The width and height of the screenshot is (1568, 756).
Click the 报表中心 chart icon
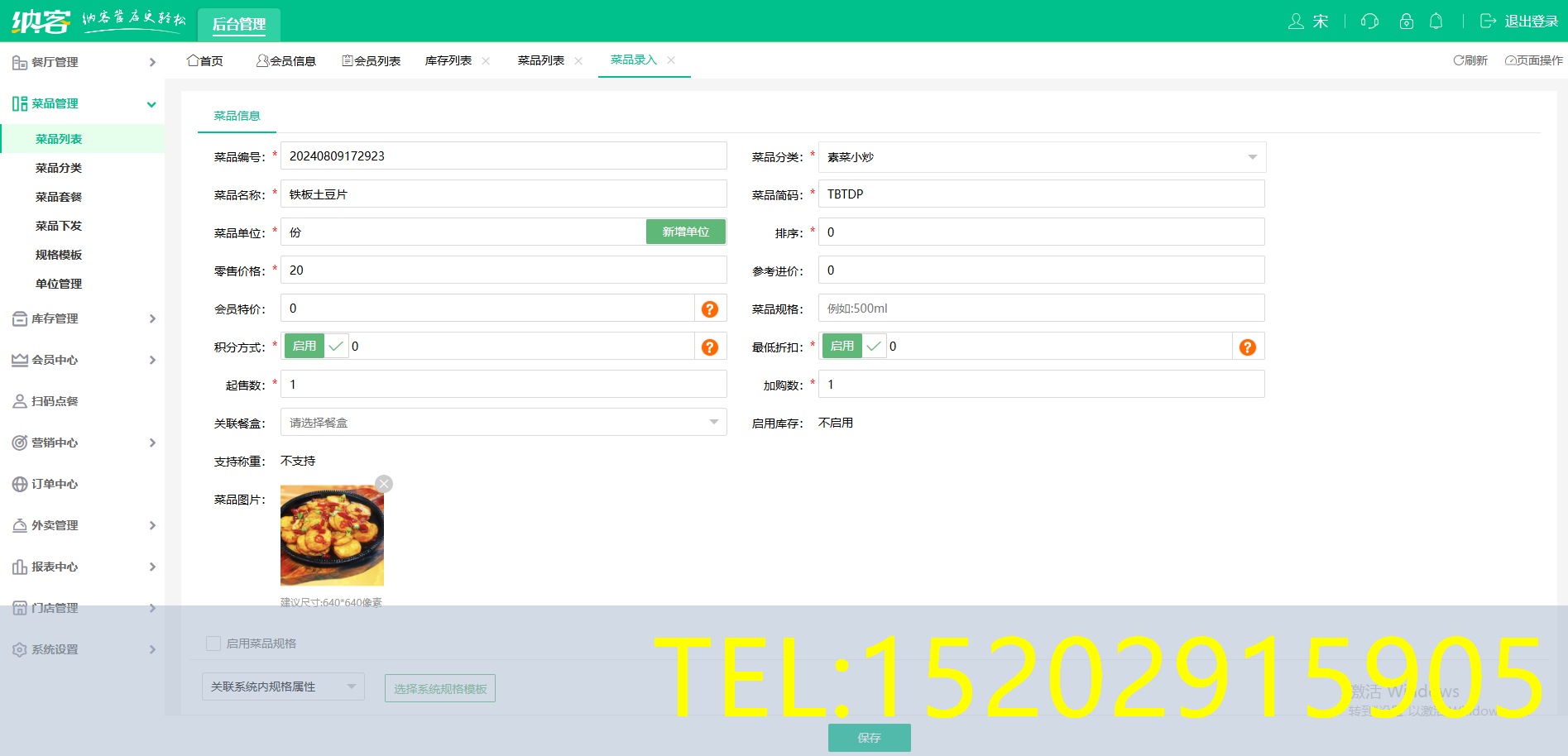[20, 567]
